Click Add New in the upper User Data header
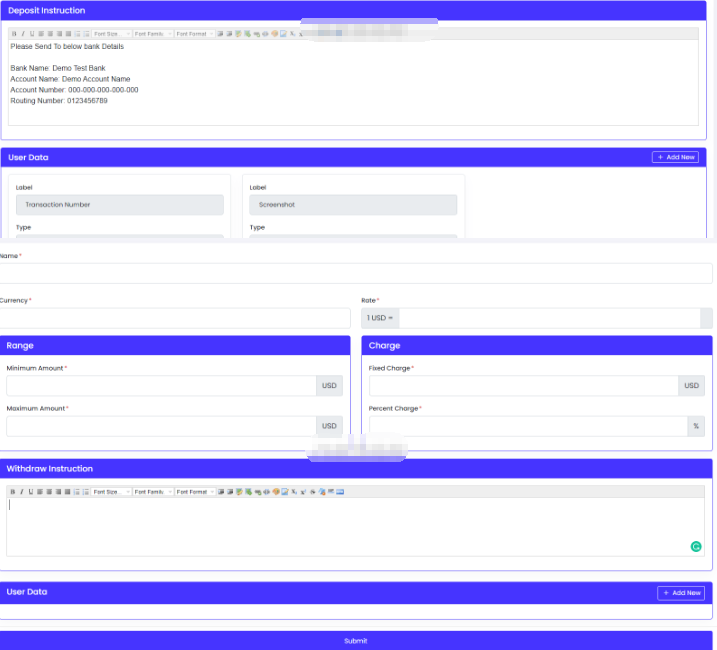 [x=676, y=157]
